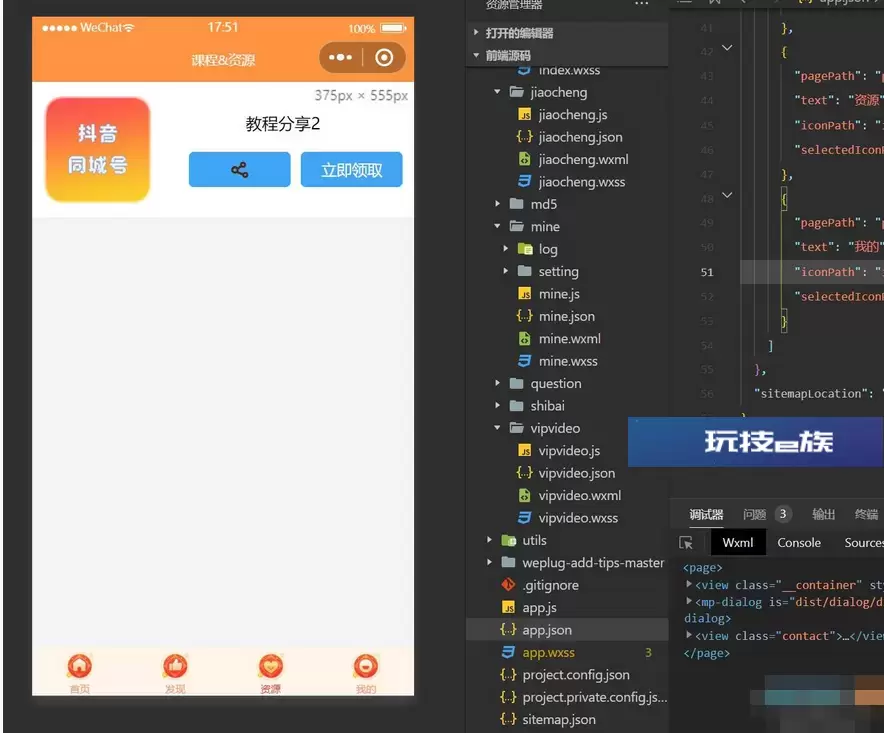The image size is (884, 733).
Task: Open the 终端 terminal tab
Action: coord(866,514)
